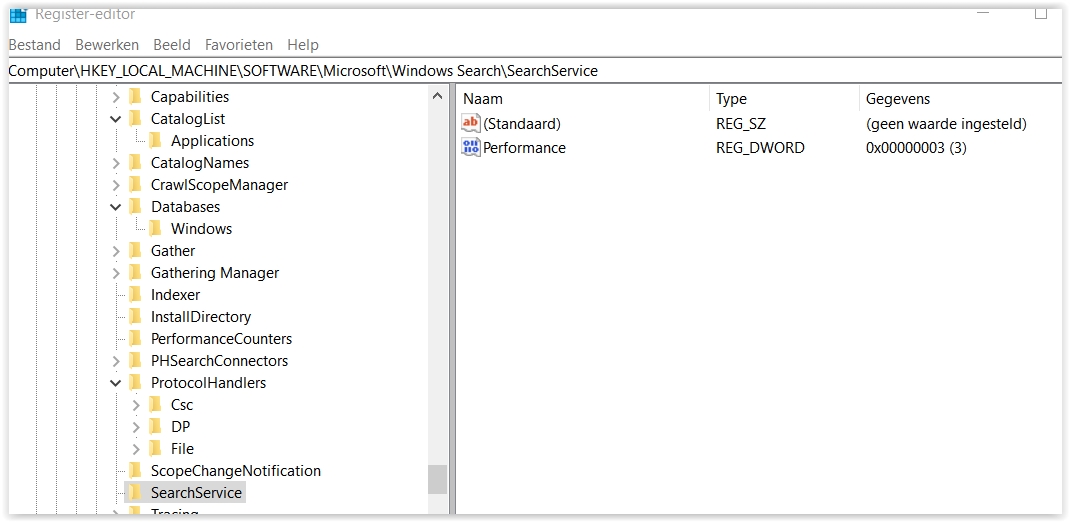Expand the Csc subkey chevron
The width and height of the screenshot is (1070, 522).
pos(136,405)
